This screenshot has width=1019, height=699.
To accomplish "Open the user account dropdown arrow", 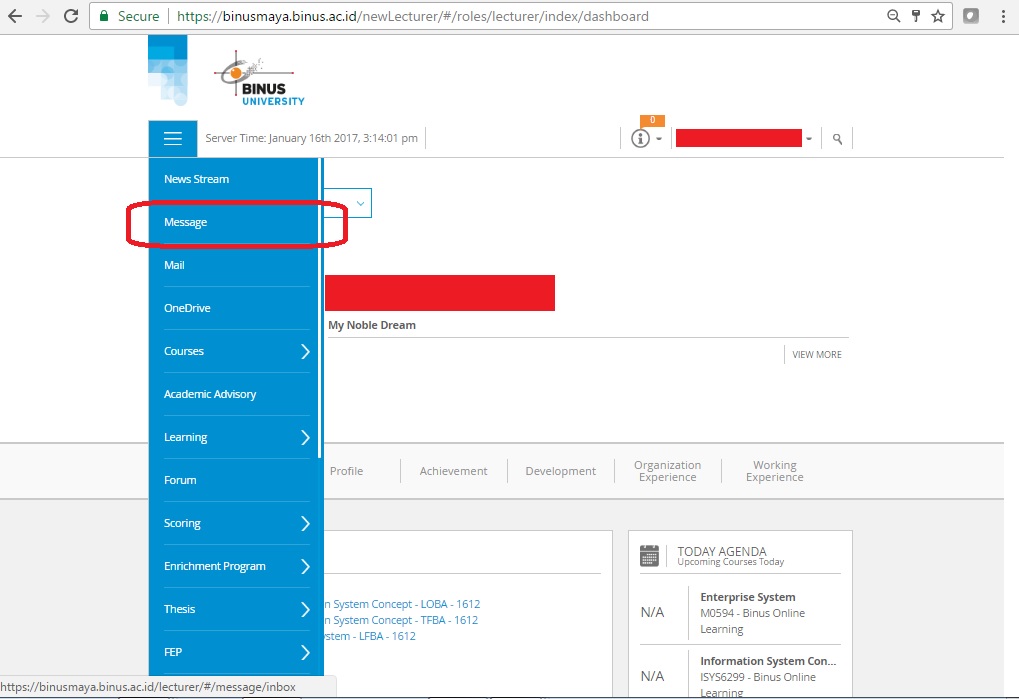I will pos(809,140).
